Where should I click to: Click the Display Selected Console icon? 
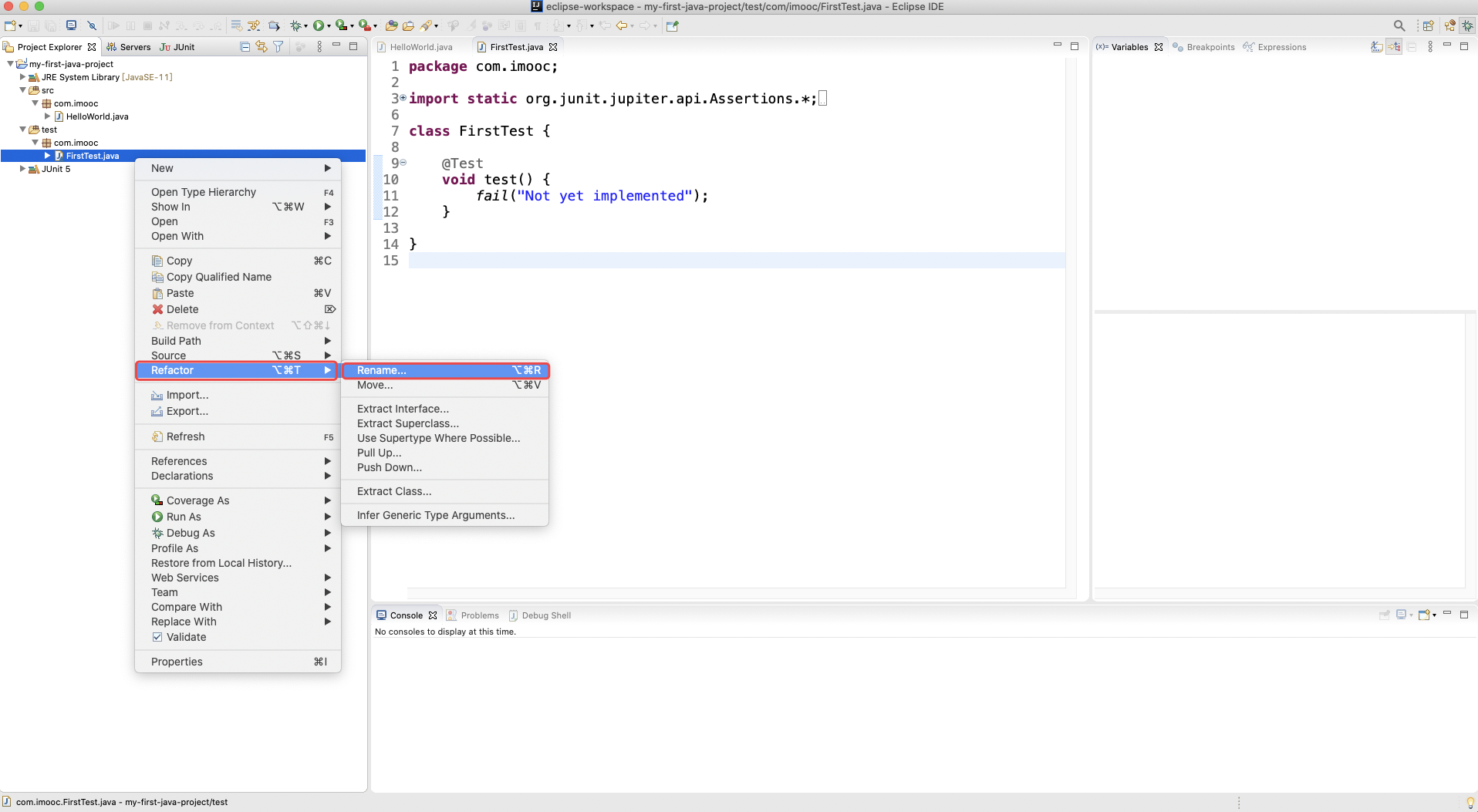1402,615
